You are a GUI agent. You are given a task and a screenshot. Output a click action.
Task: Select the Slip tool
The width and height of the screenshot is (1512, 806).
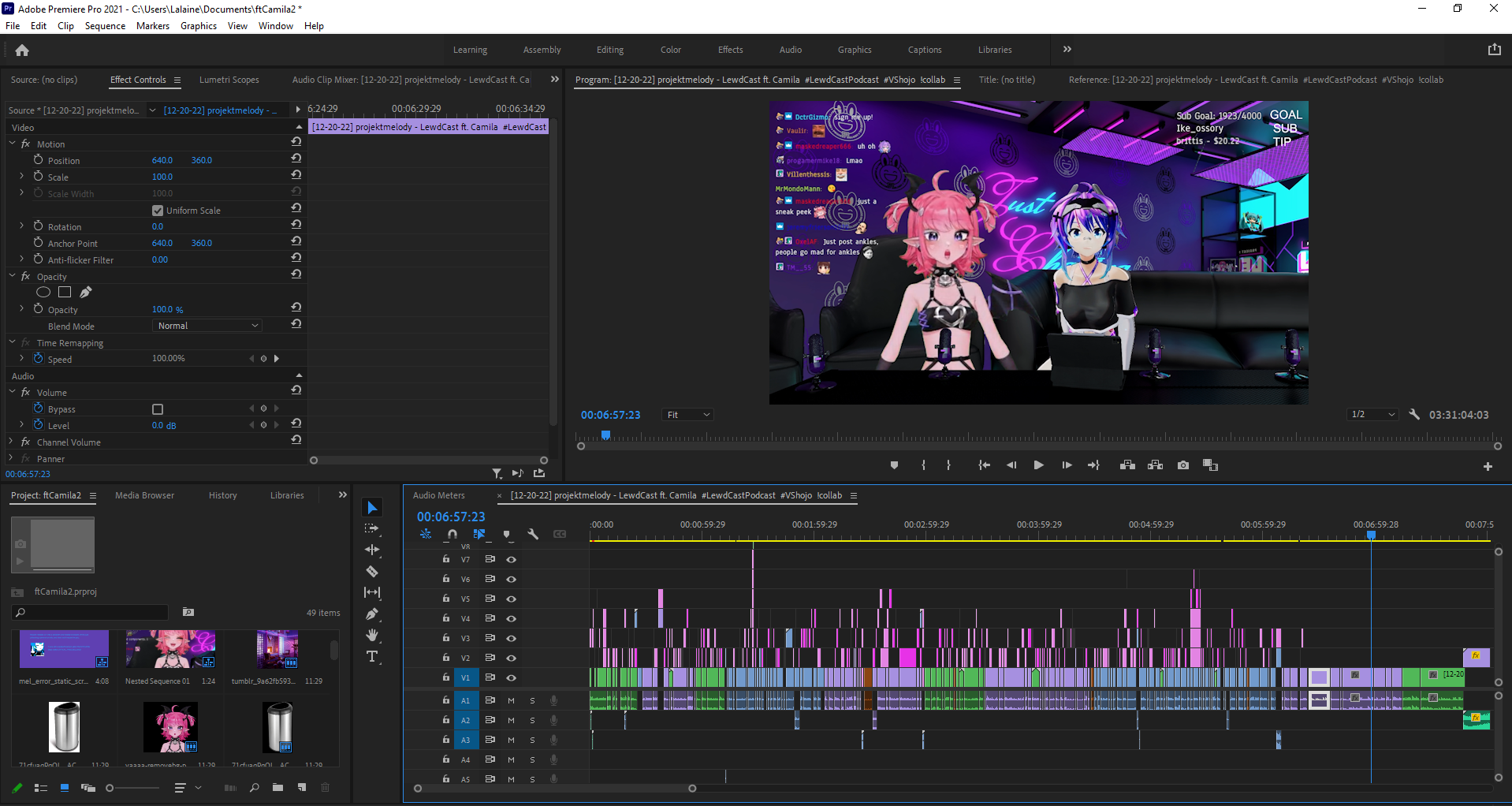[372, 592]
